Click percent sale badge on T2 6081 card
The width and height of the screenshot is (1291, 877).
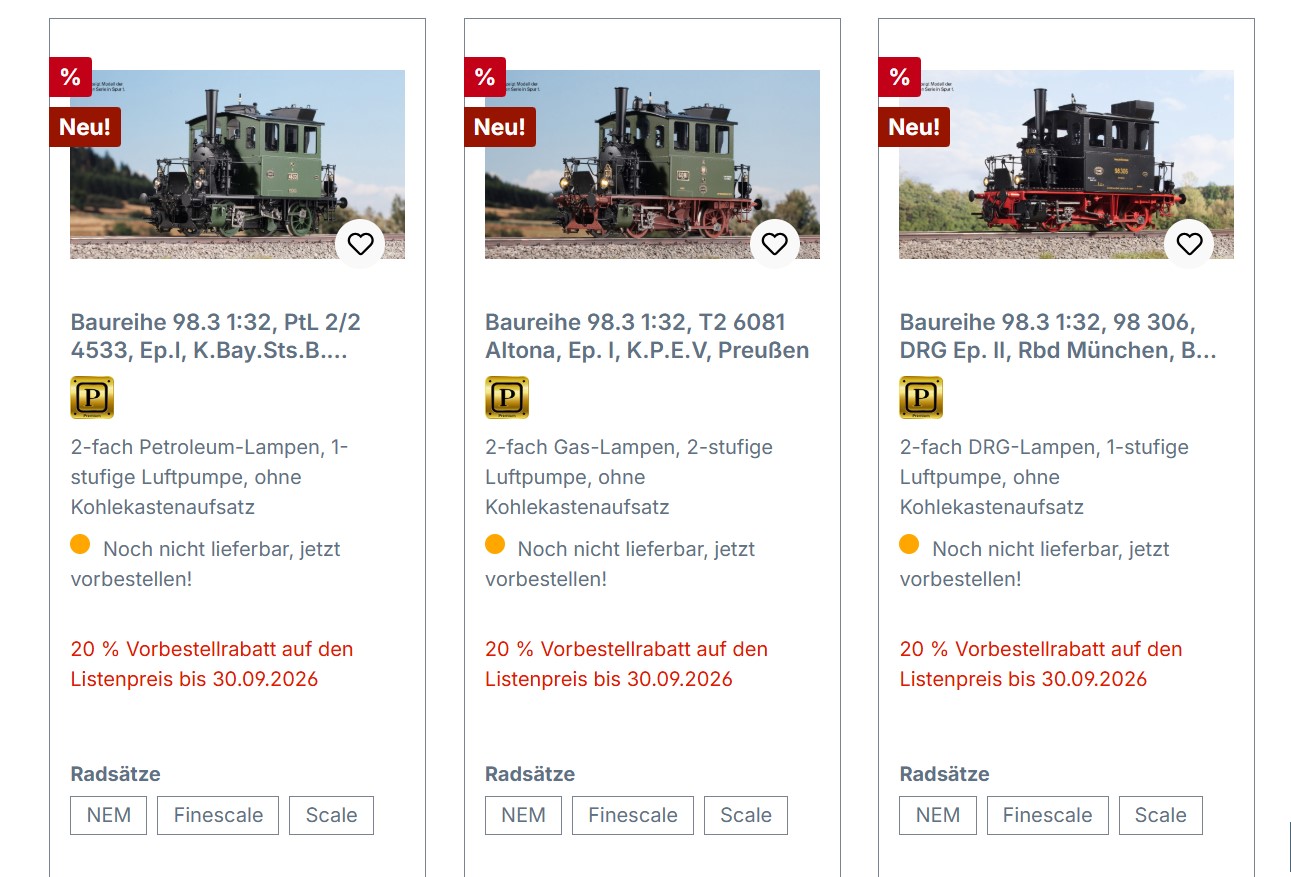[x=485, y=77]
